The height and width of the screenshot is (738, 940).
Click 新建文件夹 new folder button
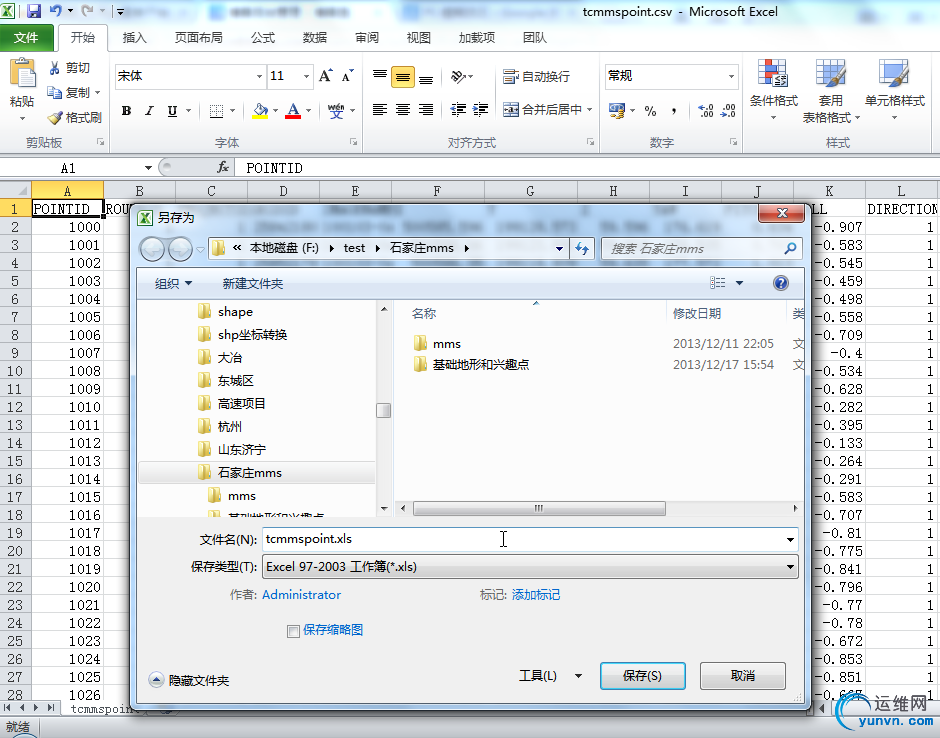coord(252,284)
